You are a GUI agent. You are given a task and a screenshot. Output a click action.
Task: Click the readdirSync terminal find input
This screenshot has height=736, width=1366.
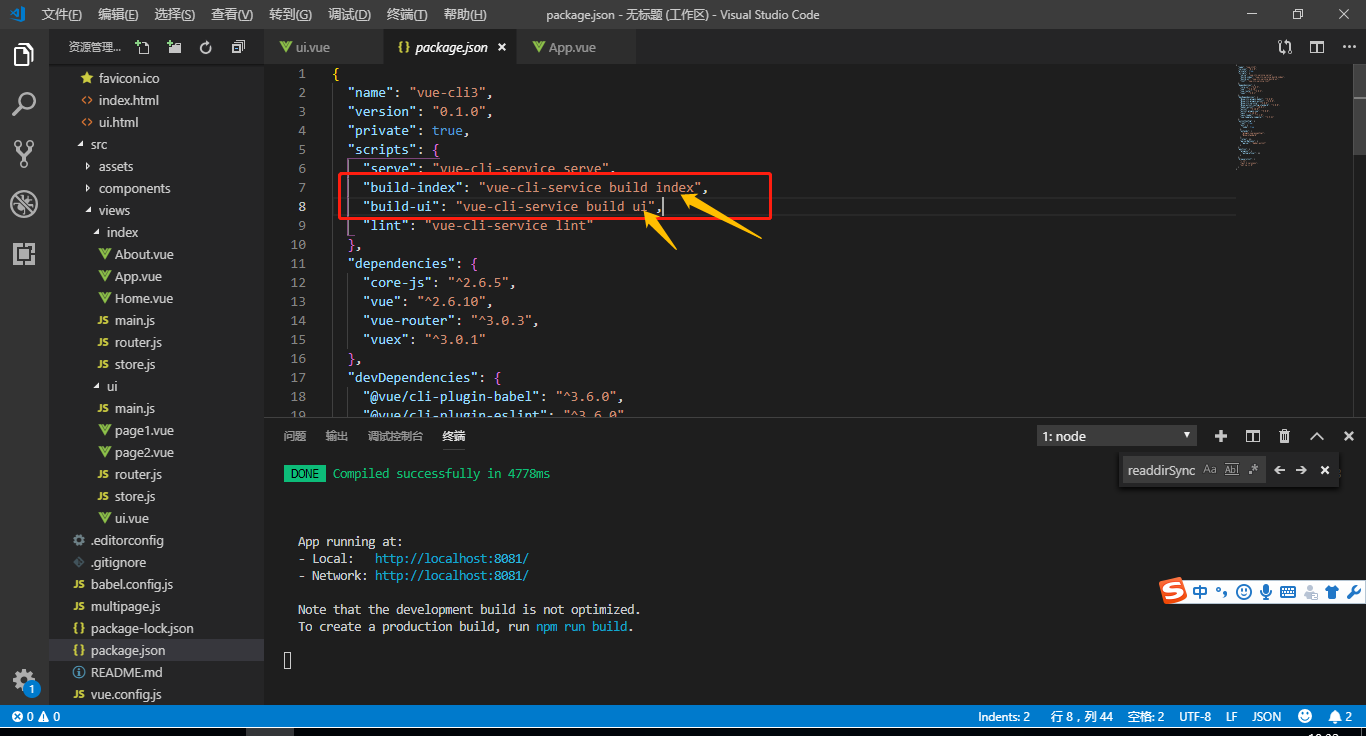[x=1160, y=470]
